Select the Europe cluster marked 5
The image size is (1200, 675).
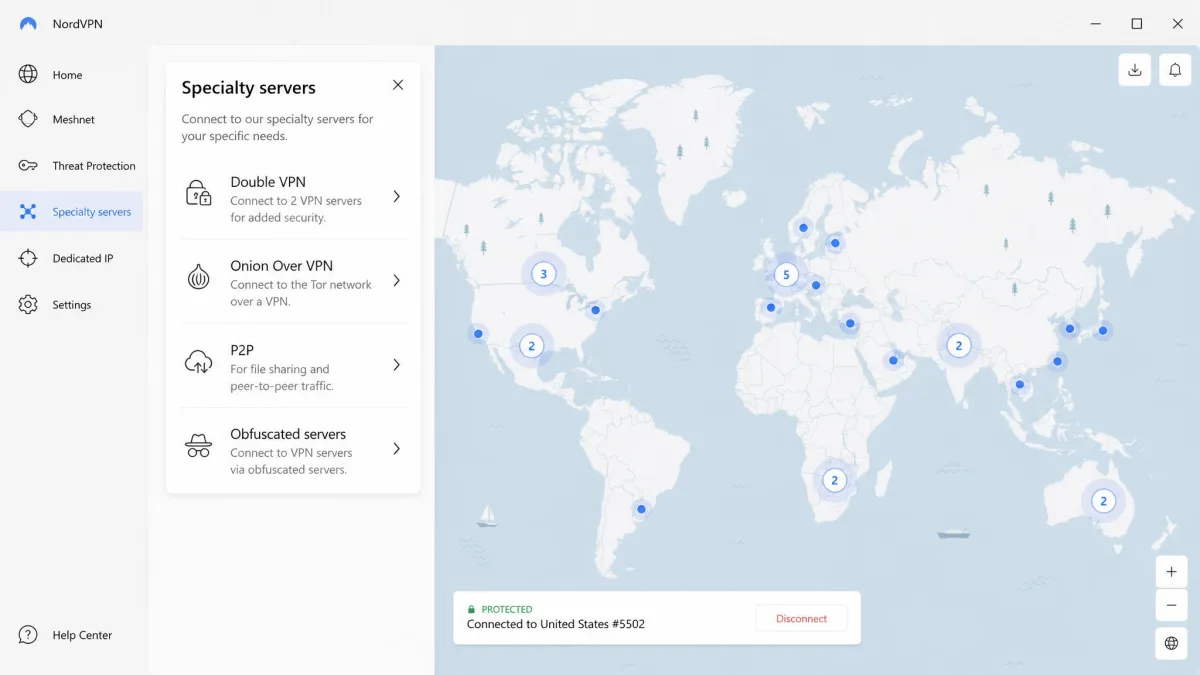(786, 274)
